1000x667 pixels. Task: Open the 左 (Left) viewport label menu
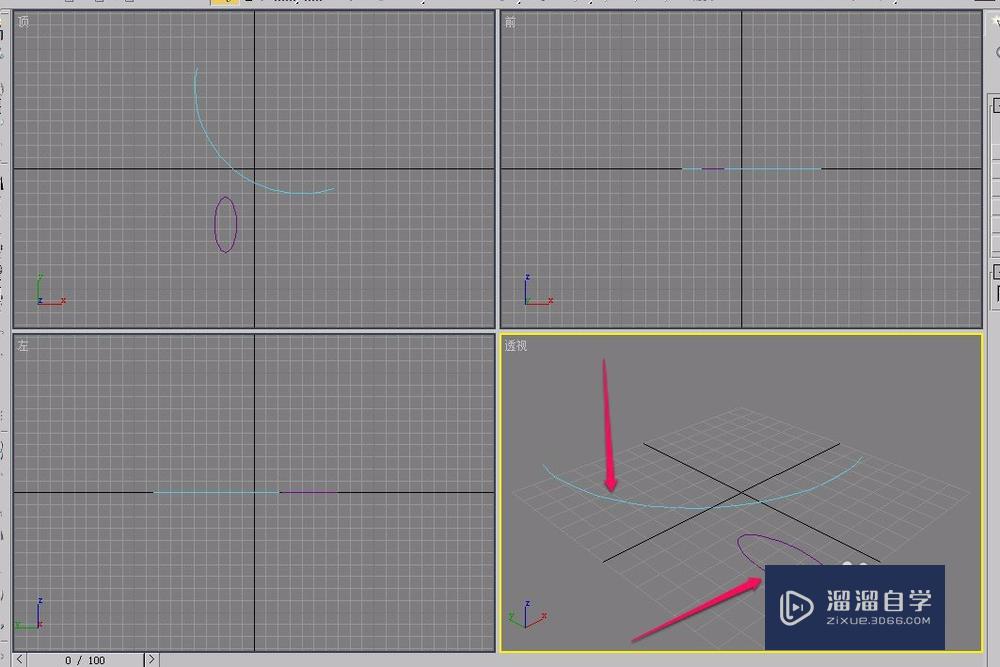click(24, 346)
